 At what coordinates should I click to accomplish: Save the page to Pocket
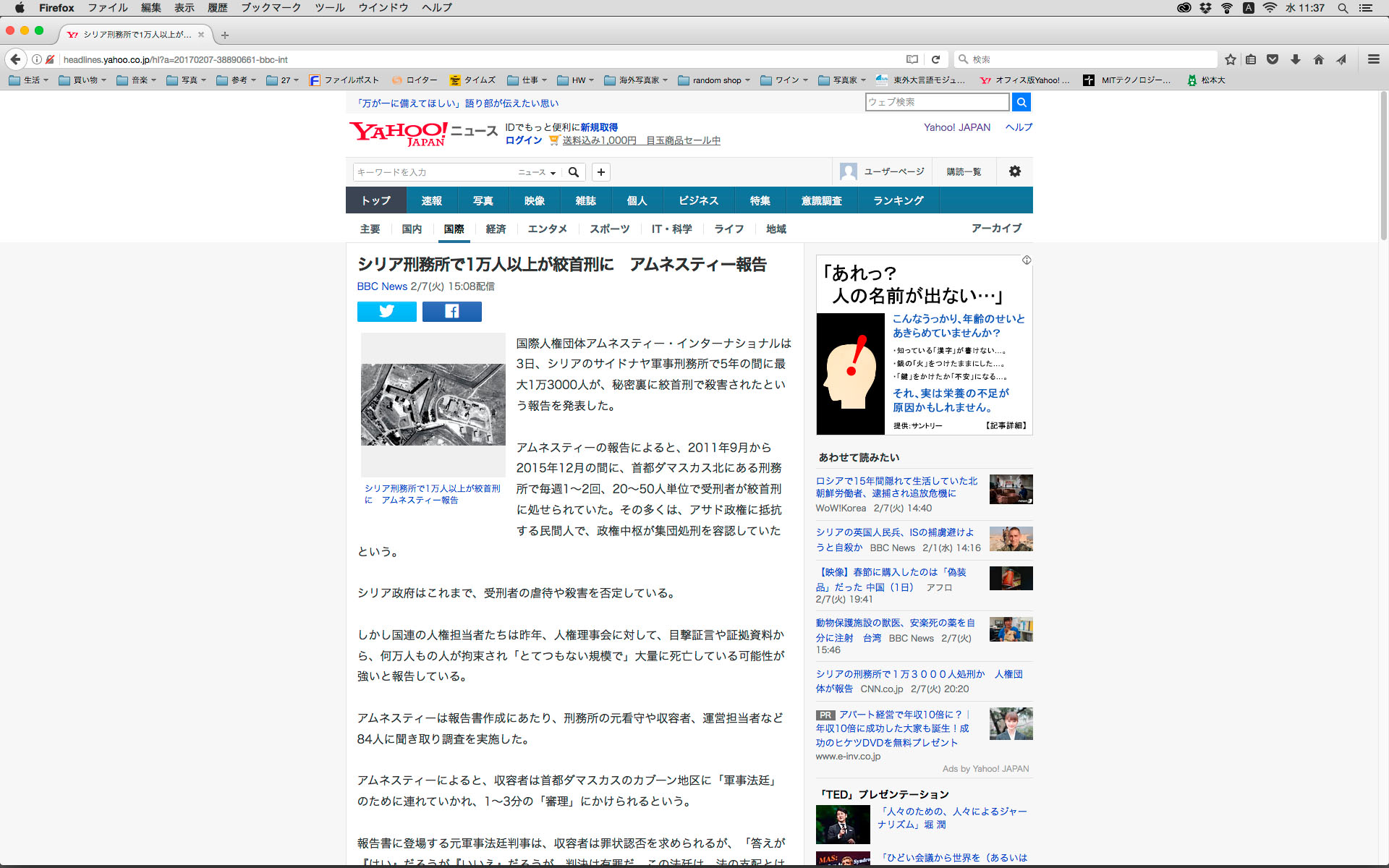pyautogui.click(x=1273, y=59)
